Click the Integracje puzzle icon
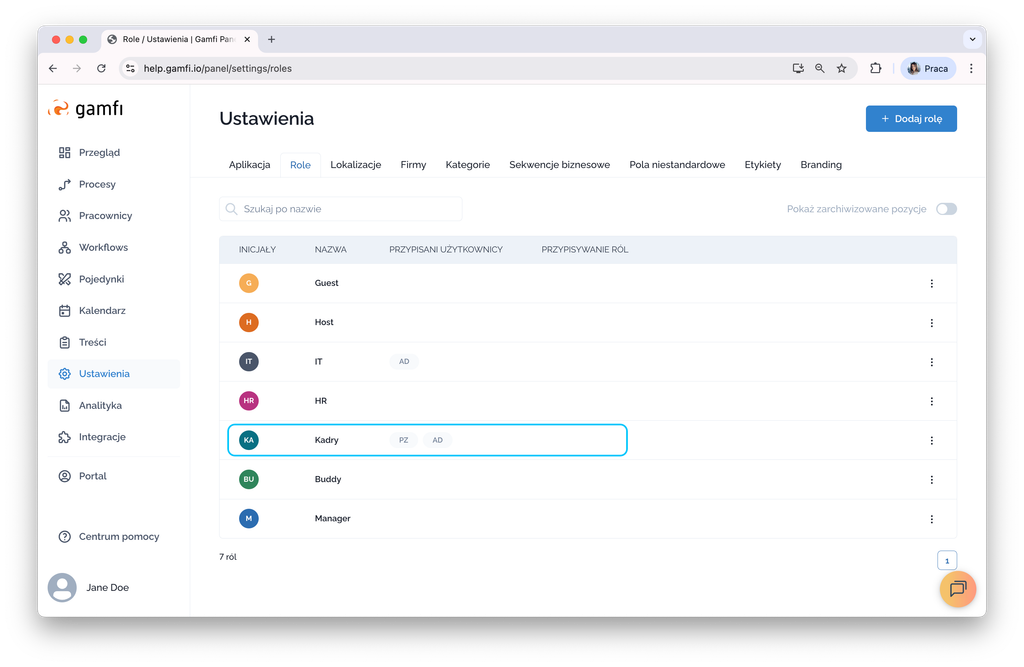The width and height of the screenshot is (1024, 667). pyautogui.click(x=65, y=437)
